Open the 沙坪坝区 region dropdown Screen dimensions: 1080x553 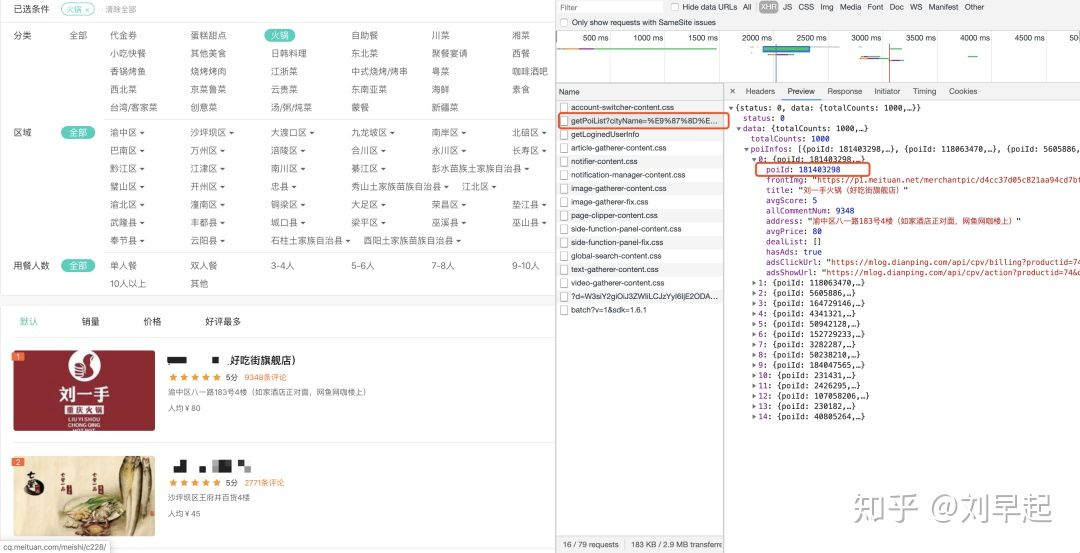[212, 133]
